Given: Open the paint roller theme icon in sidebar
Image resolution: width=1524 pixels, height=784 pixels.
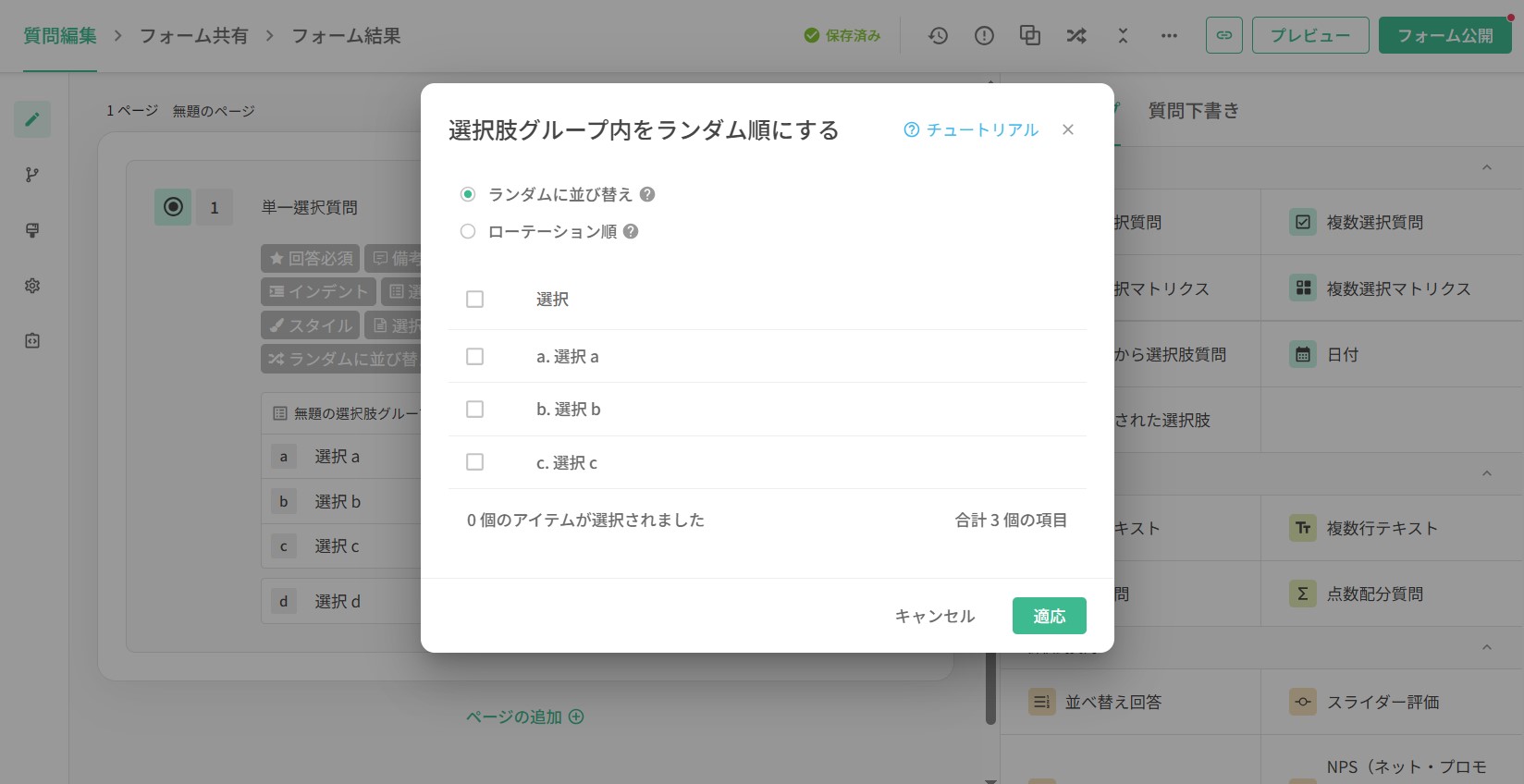Looking at the screenshot, I should pos(32,230).
